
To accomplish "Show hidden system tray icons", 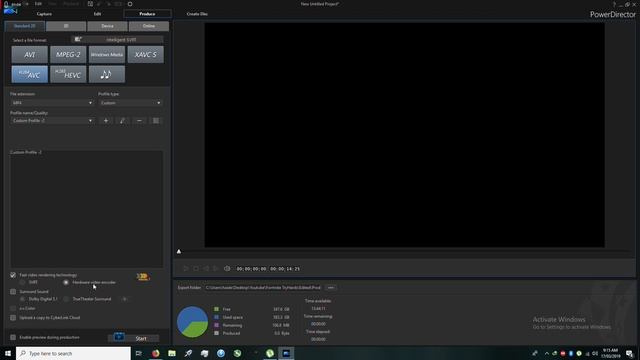I will pos(547,353).
